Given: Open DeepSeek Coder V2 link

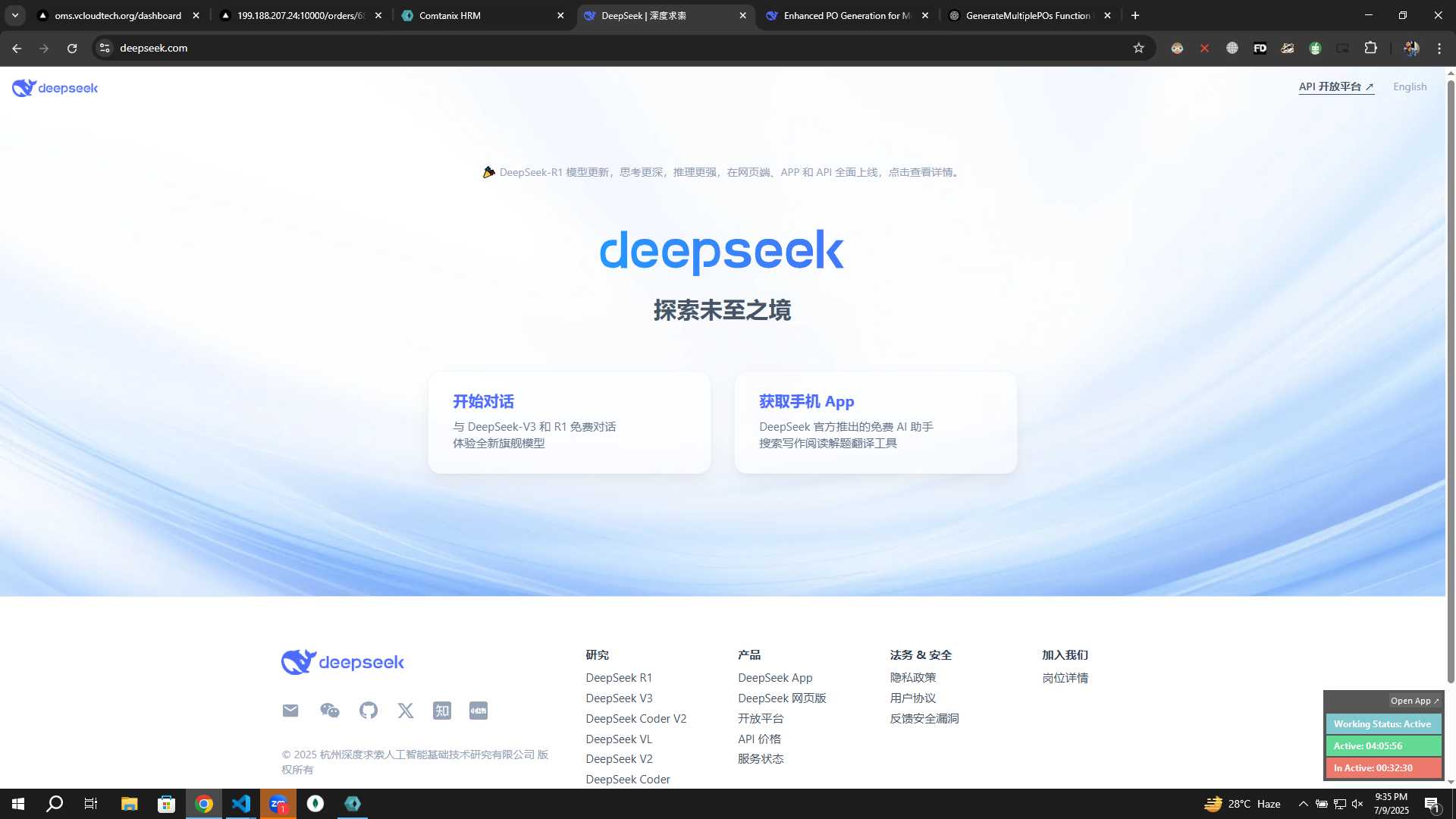Looking at the screenshot, I should (635, 719).
